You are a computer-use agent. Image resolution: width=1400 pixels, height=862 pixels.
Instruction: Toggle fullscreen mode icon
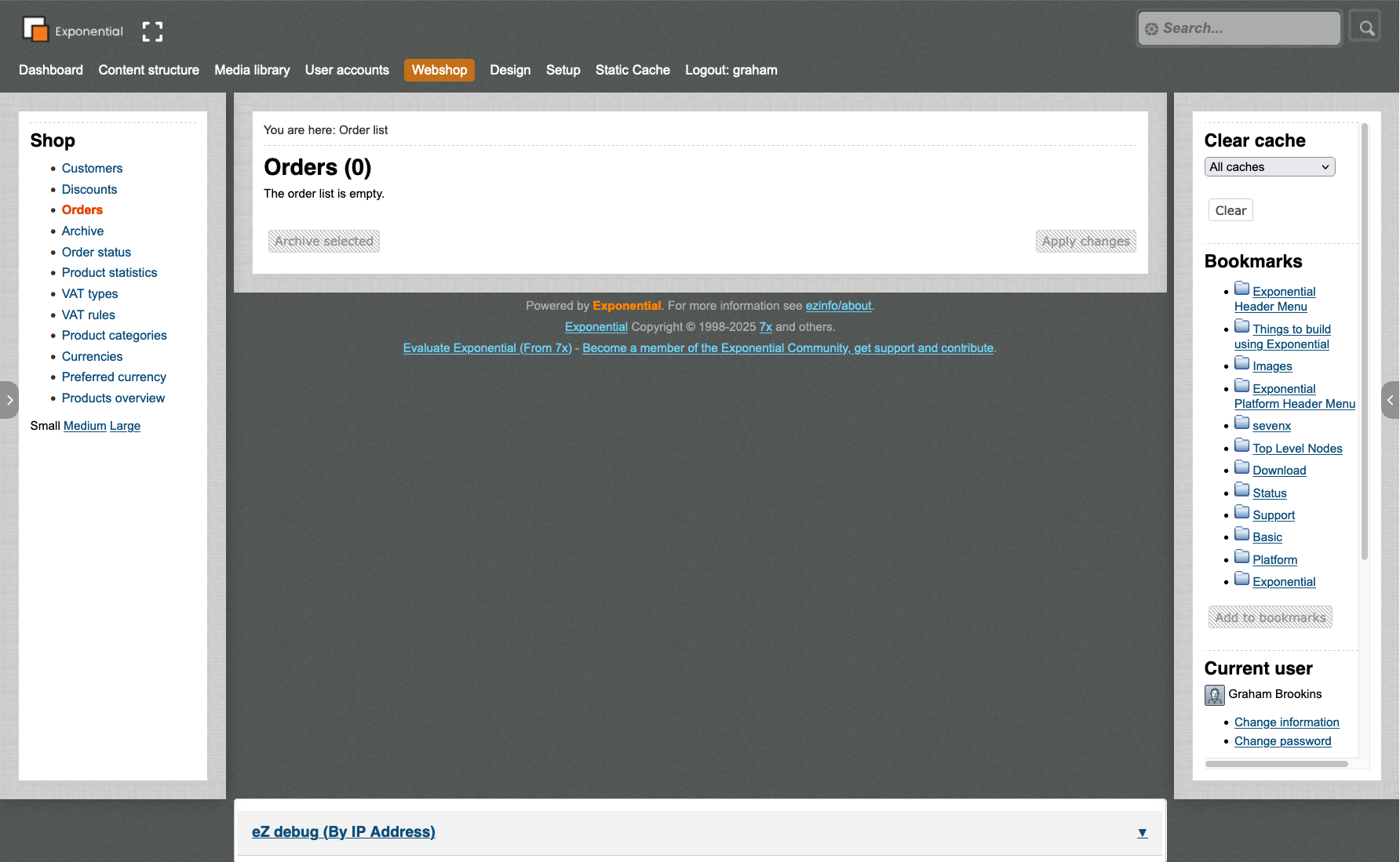click(x=152, y=31)
